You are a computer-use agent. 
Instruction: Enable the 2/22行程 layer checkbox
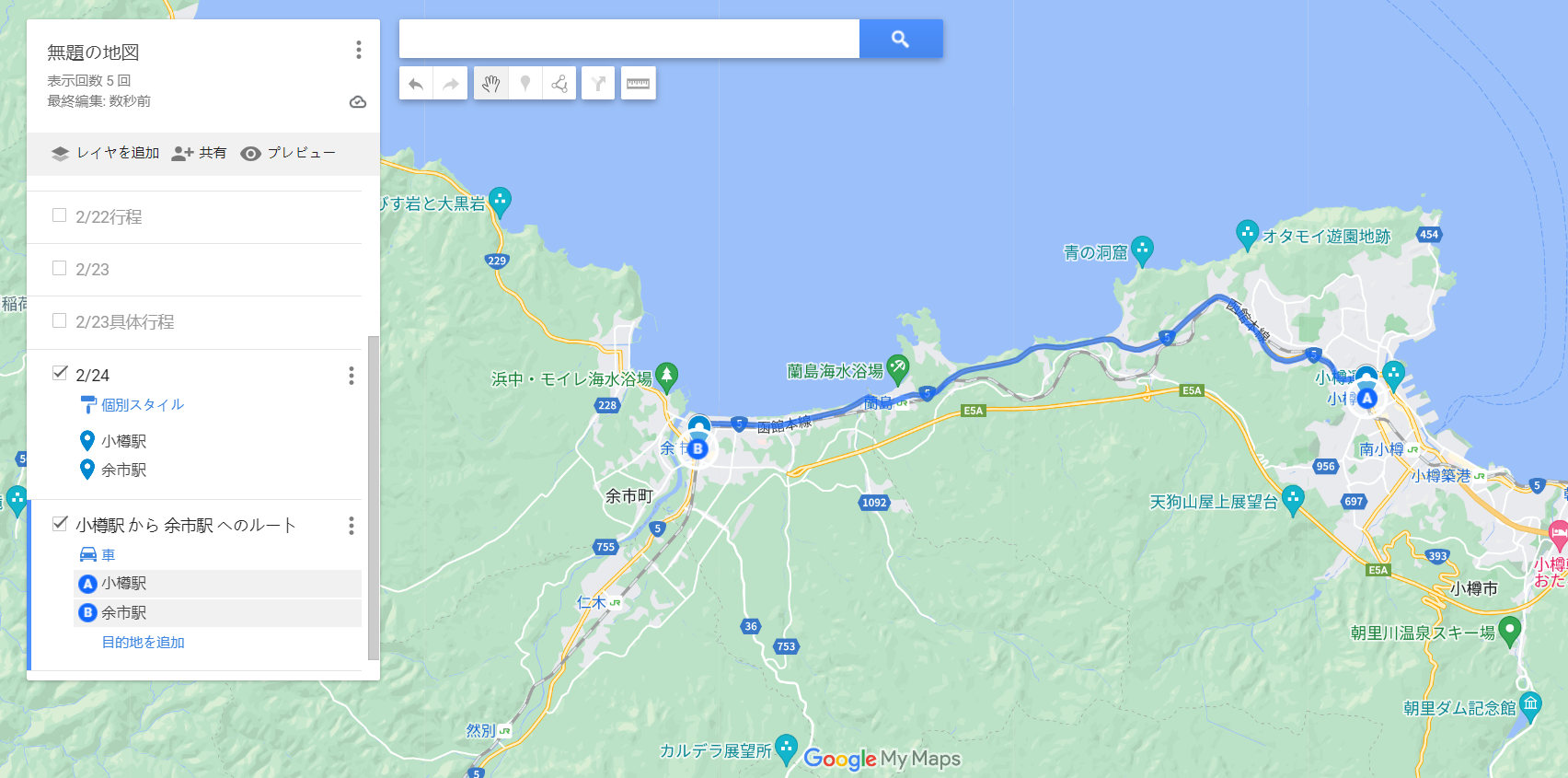click(x=60, y=215)
